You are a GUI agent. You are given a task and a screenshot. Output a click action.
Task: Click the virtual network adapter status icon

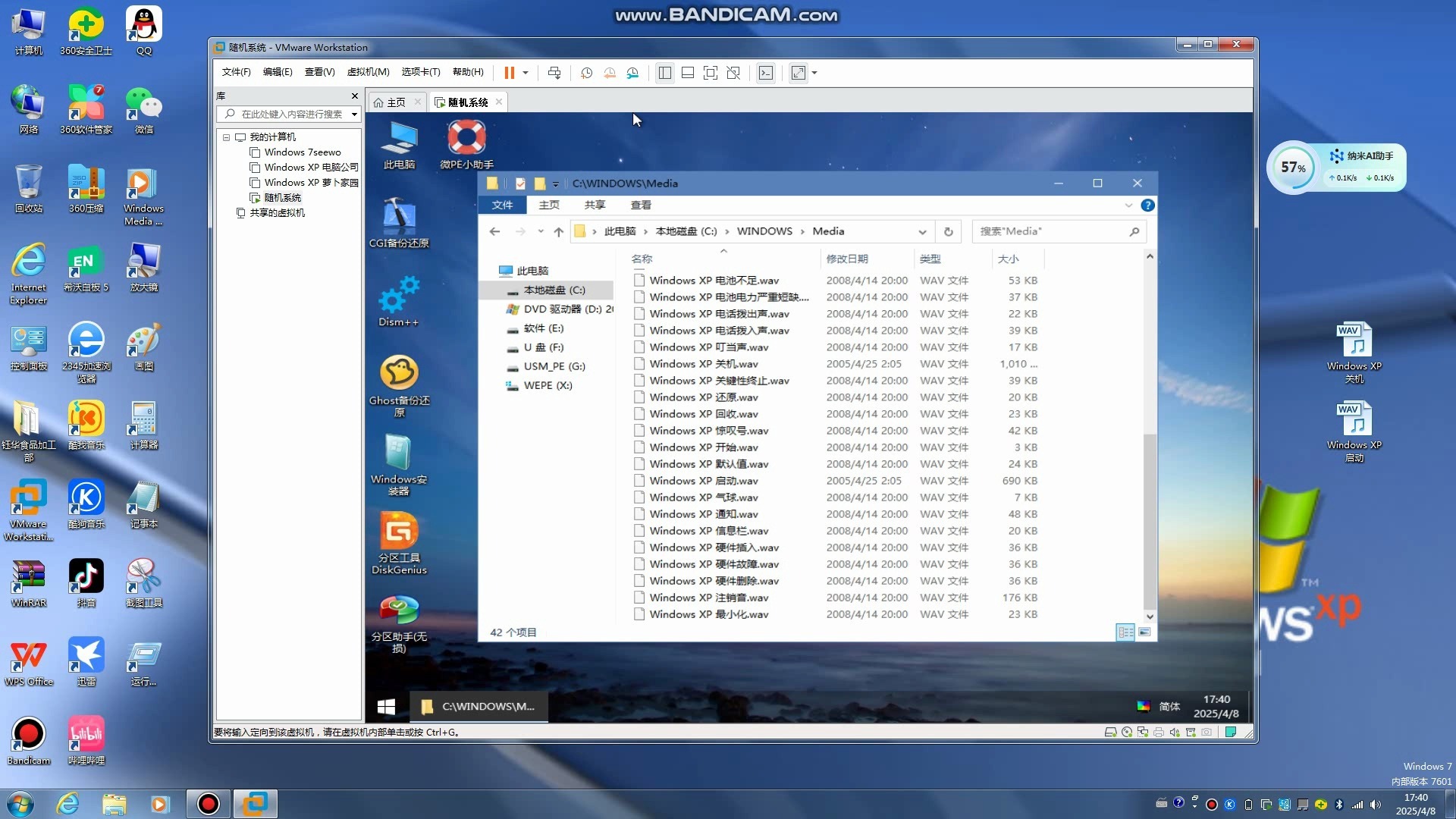(x=1143, y=732)
